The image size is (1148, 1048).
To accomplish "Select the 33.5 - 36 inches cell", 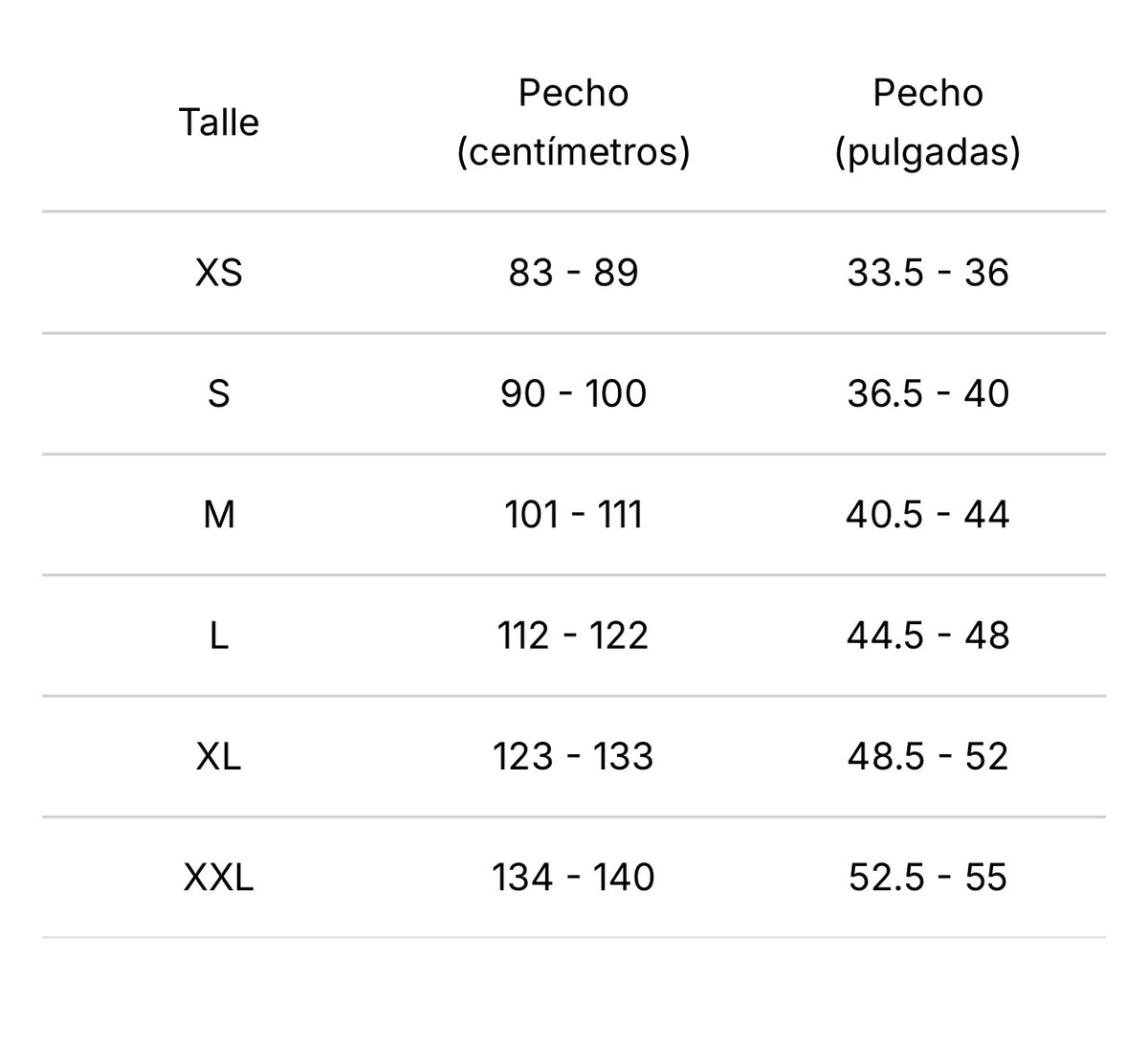I will pos(928,273).
